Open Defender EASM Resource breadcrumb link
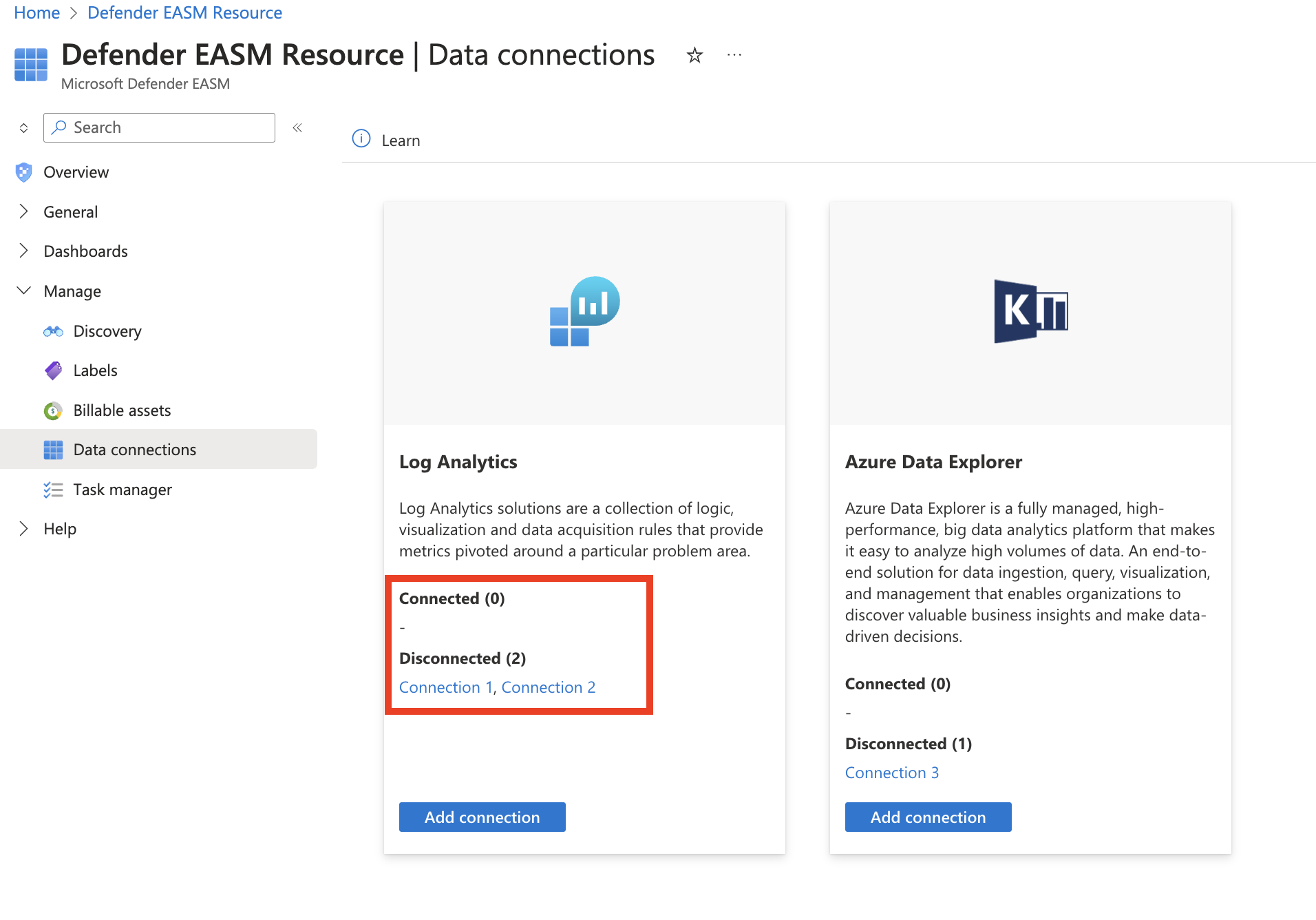1316x920 pixels. (184, 12)
